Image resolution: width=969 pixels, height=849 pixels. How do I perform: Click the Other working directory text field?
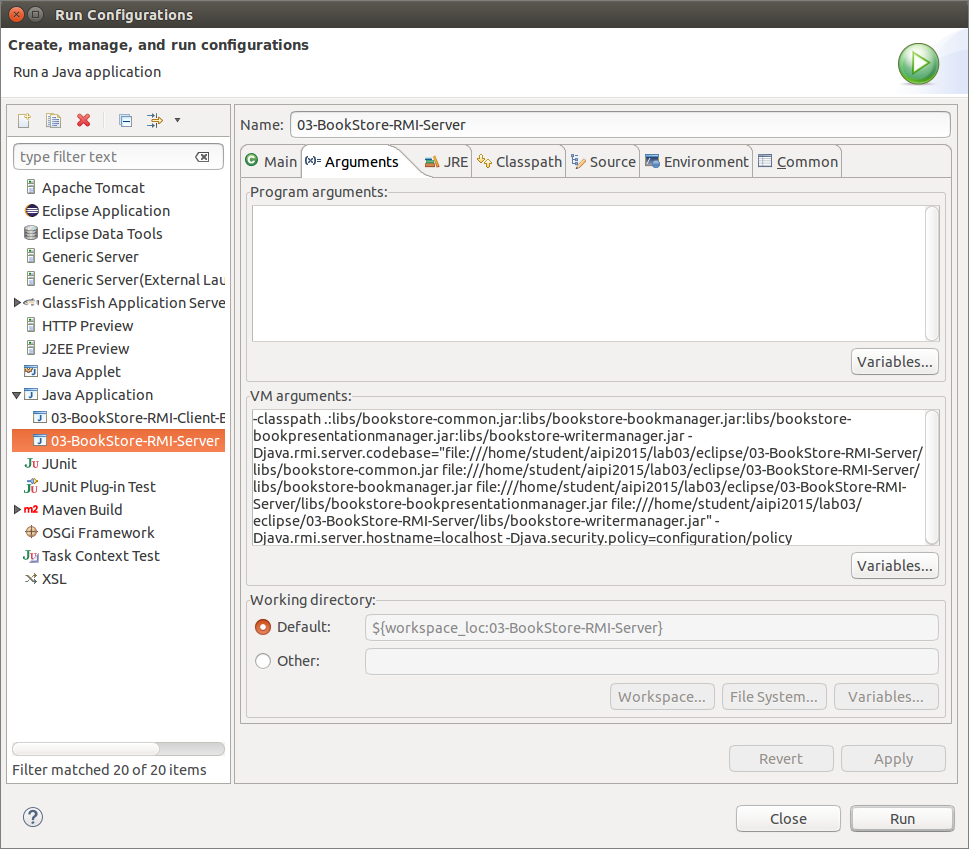pos(651,661)
